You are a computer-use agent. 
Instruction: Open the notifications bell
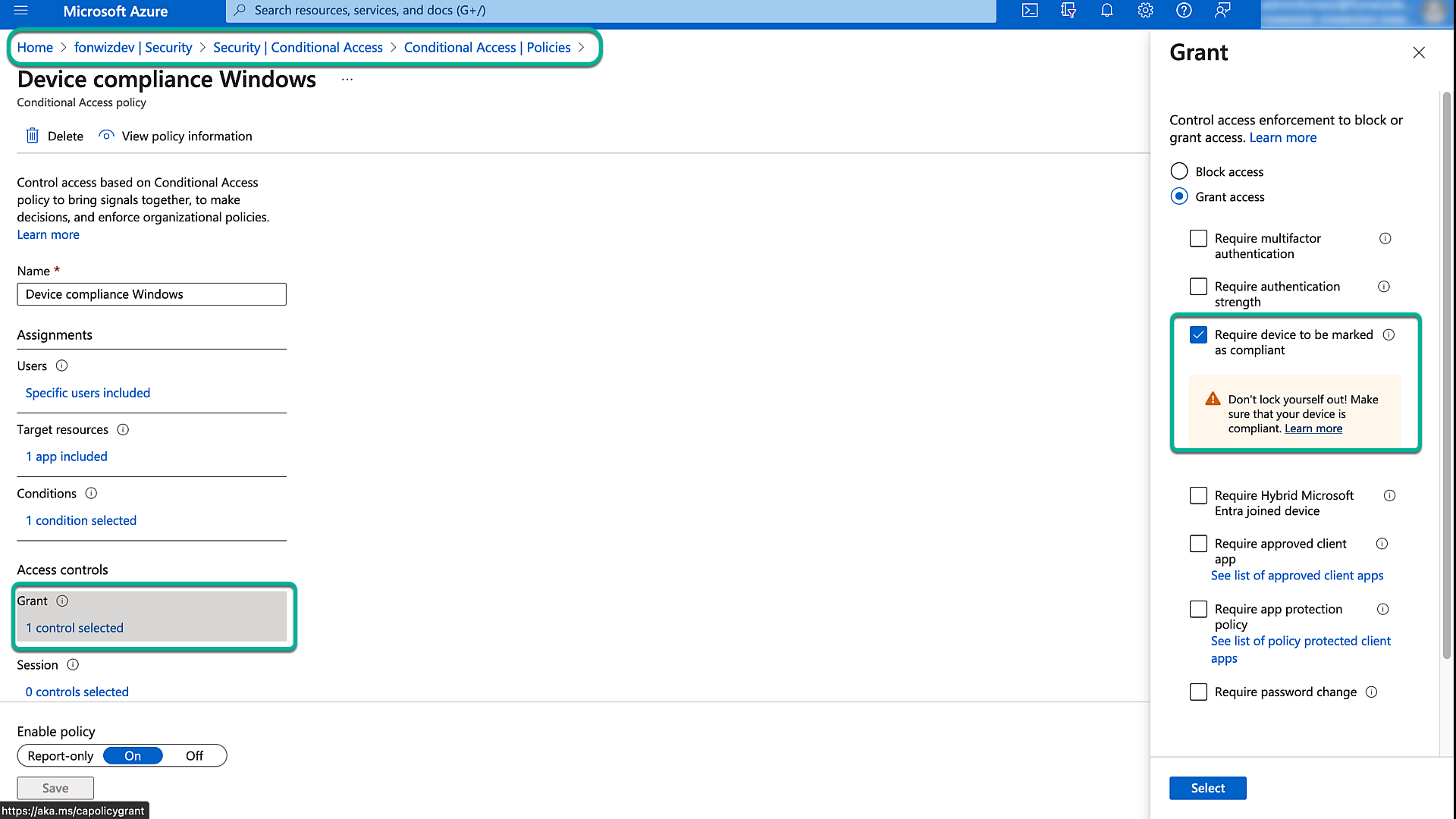tap(1106, 11)
